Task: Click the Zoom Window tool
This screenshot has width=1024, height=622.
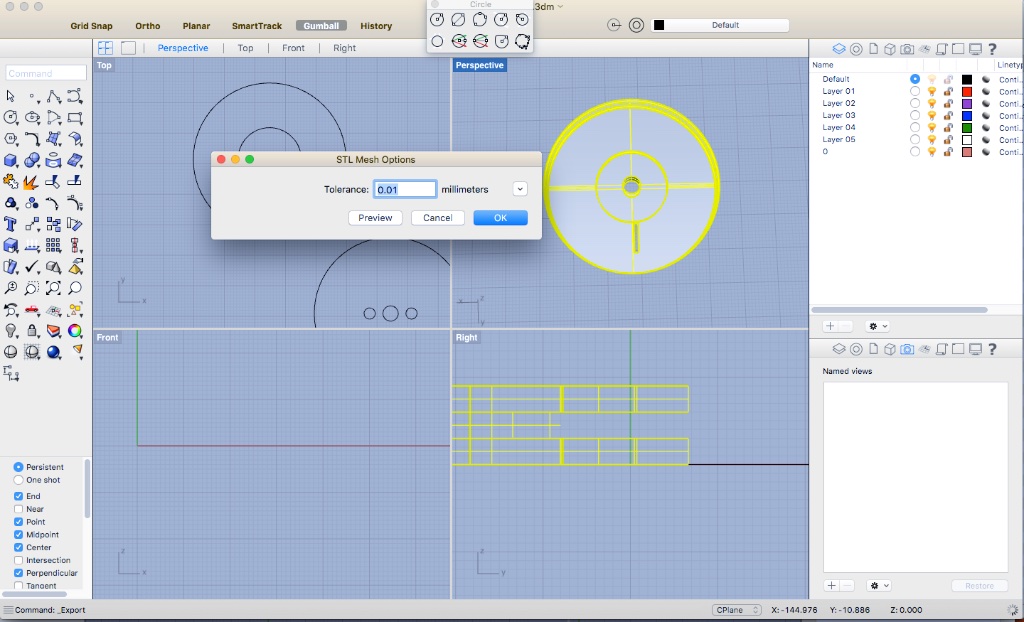Action: coord(32,287)
